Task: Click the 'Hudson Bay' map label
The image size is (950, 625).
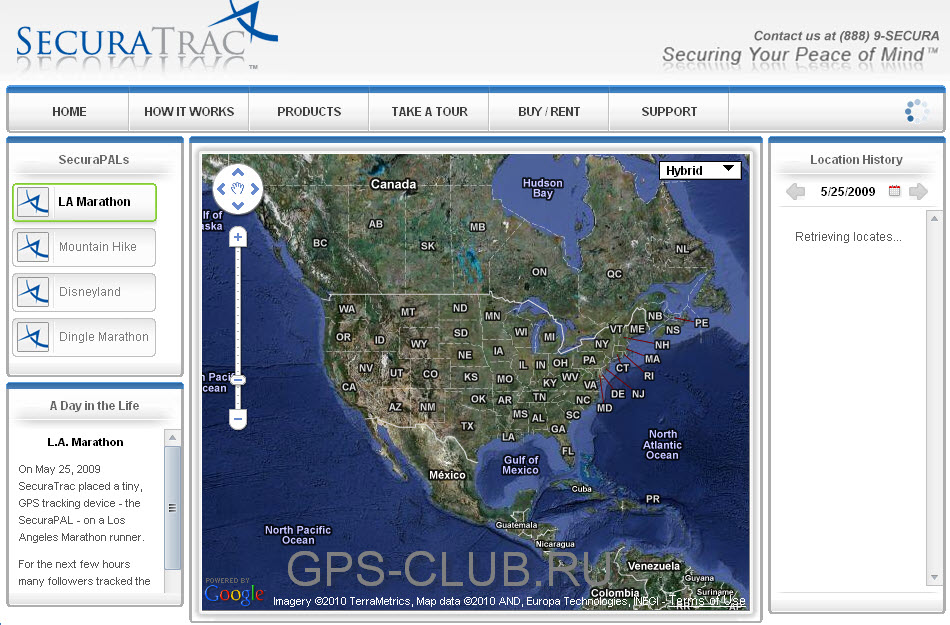Action: click(x=543, y=188)
